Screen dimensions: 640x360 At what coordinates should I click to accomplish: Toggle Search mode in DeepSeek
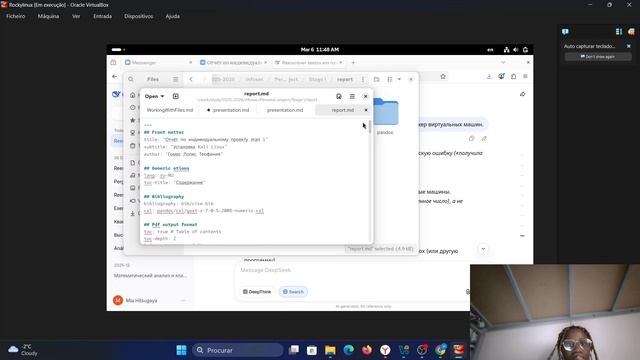coord(293,292)
